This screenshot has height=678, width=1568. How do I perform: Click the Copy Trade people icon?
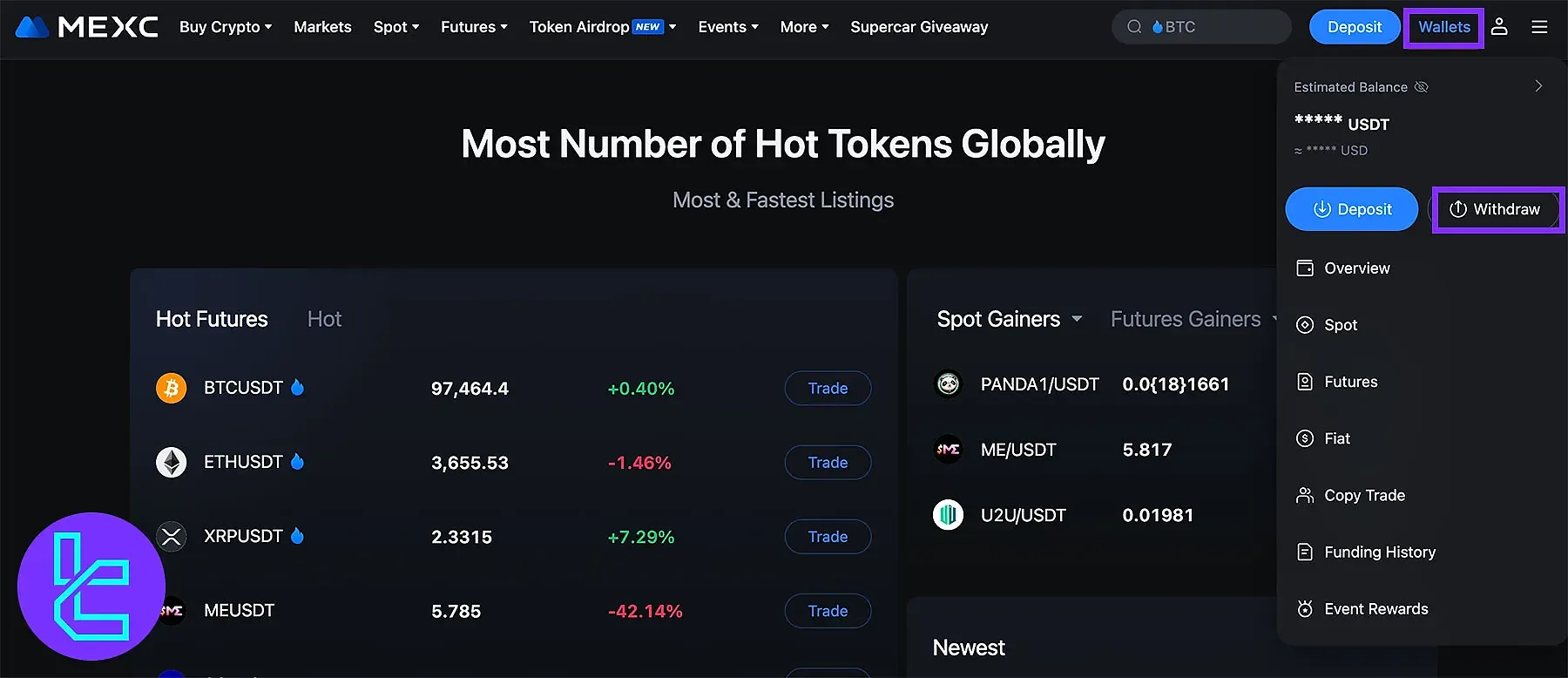tap(1305, 496)
